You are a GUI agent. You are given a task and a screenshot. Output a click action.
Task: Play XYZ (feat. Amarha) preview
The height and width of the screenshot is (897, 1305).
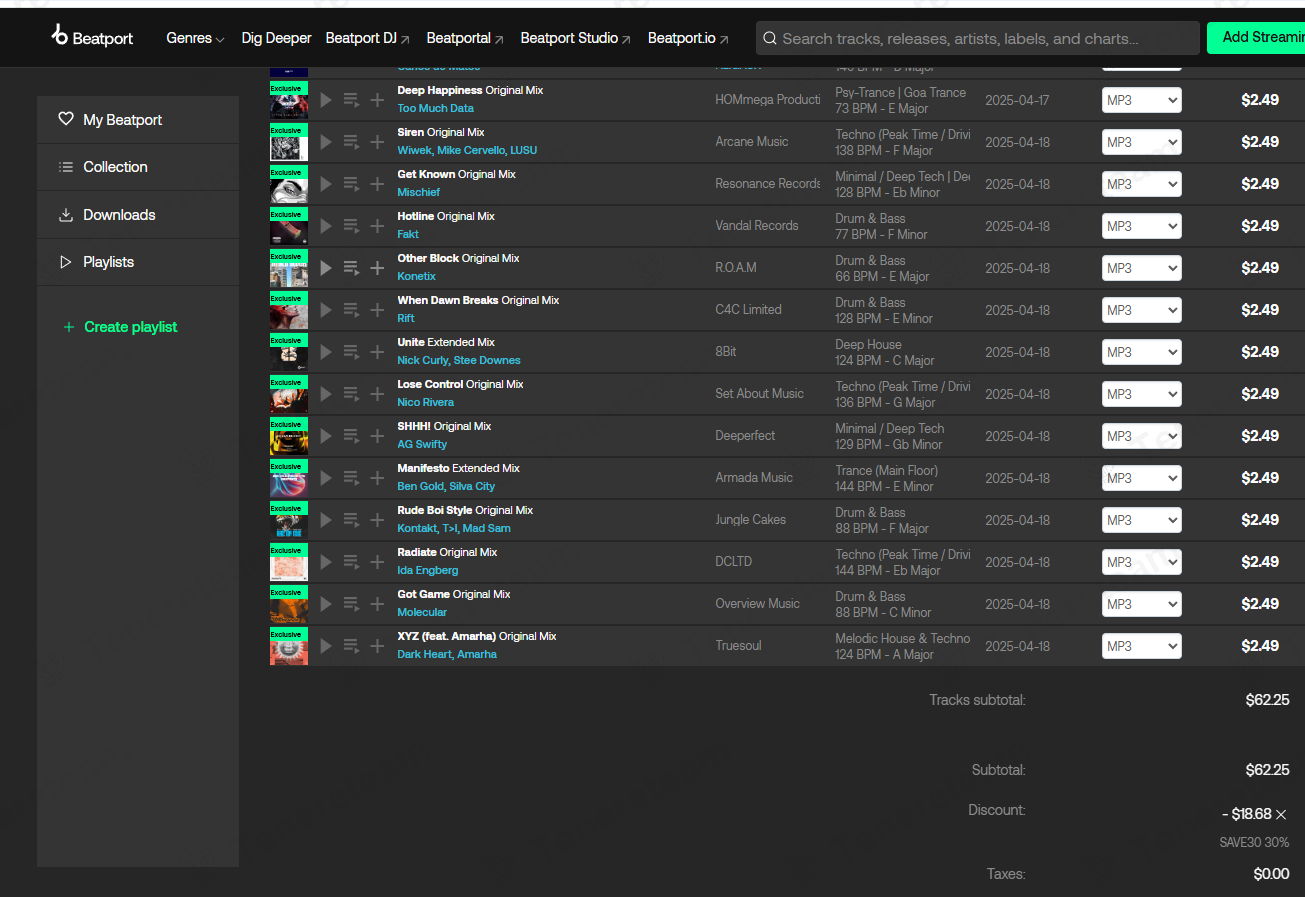pos(325,645)
